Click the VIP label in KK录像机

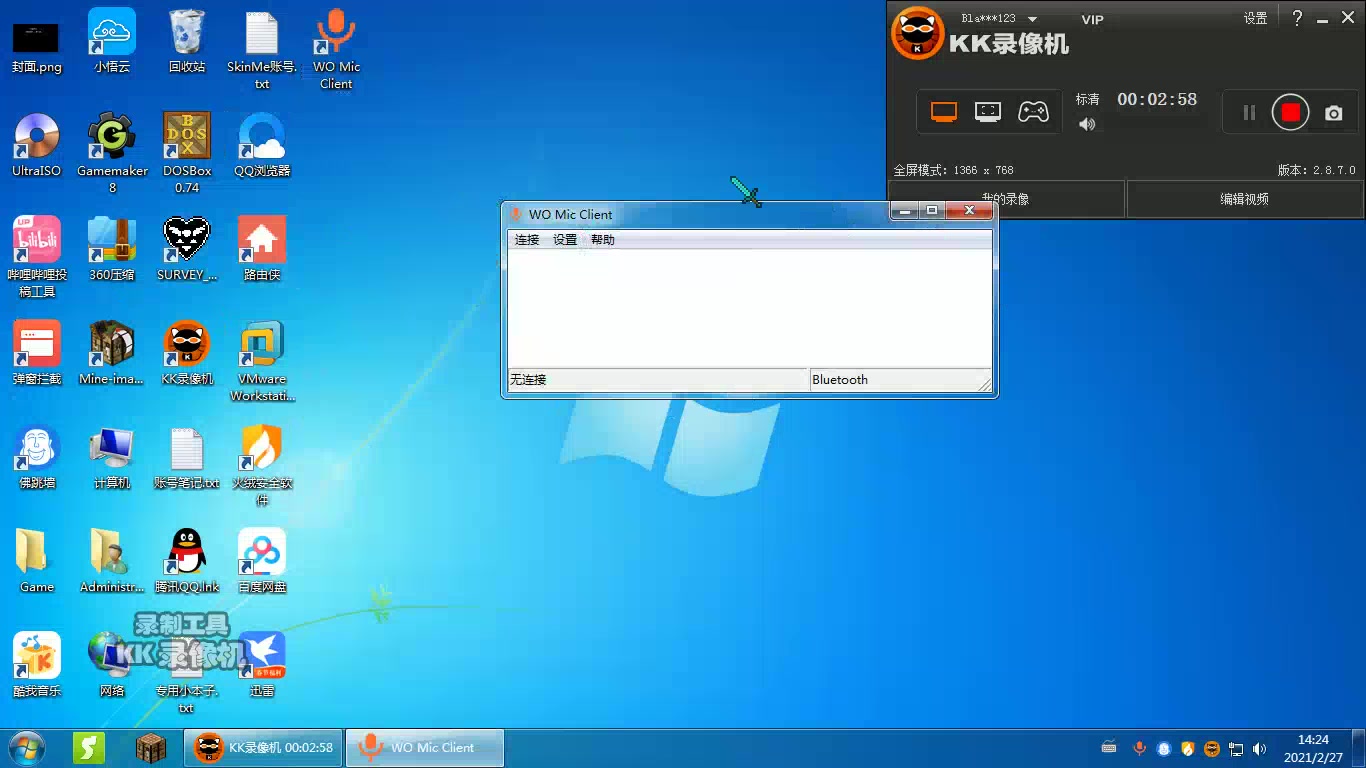click(1092, 19)
